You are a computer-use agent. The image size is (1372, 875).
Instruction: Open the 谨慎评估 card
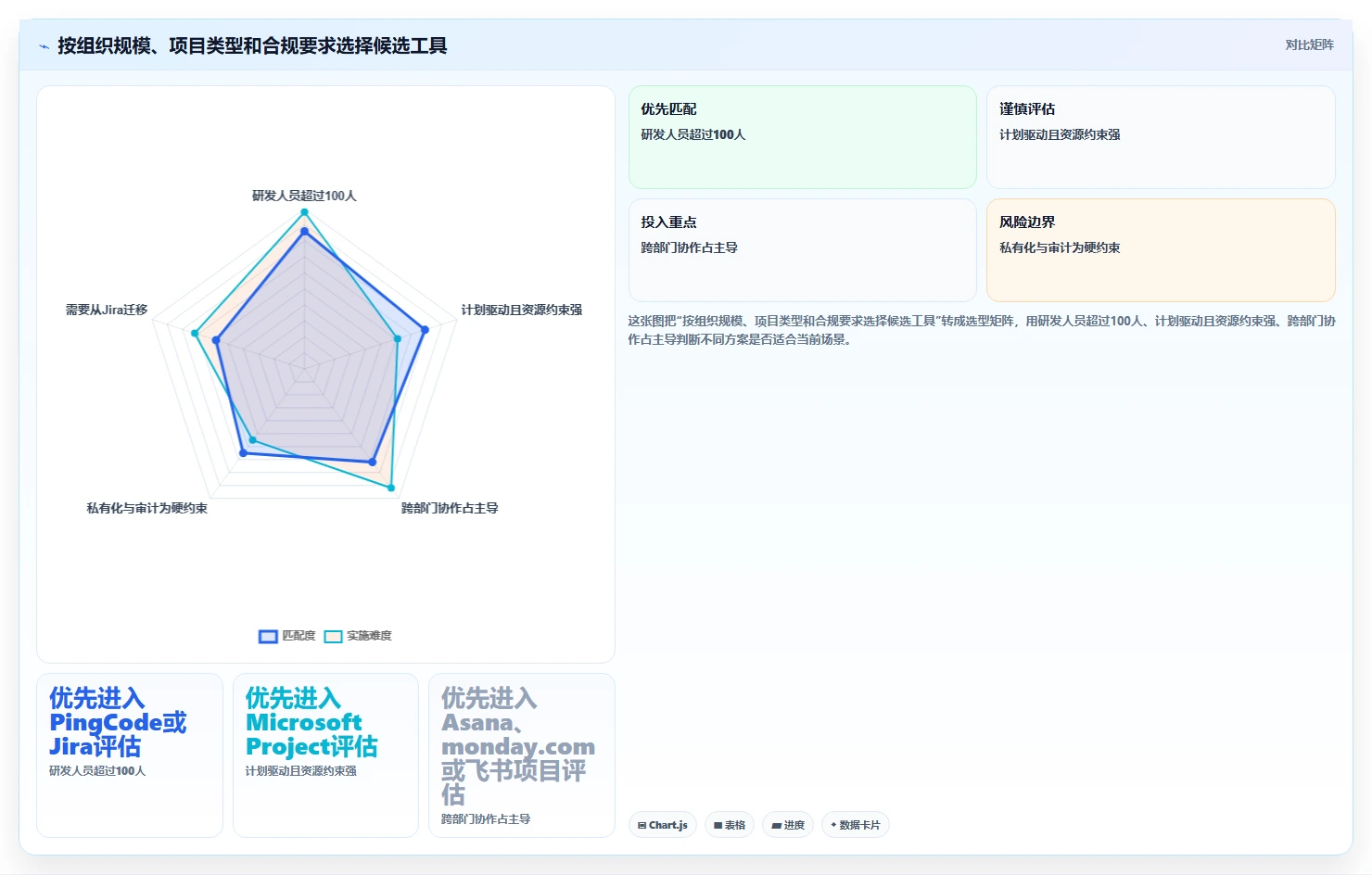click(x=1161, y=137)
